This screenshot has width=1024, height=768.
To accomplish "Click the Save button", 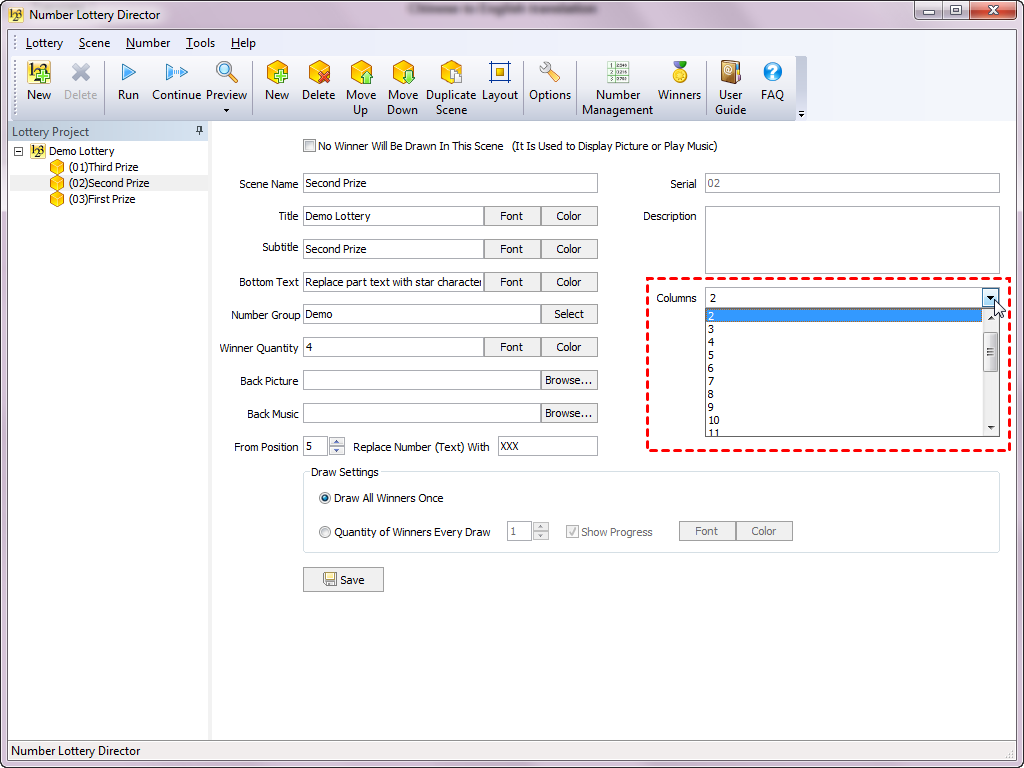I will (343, 580).
